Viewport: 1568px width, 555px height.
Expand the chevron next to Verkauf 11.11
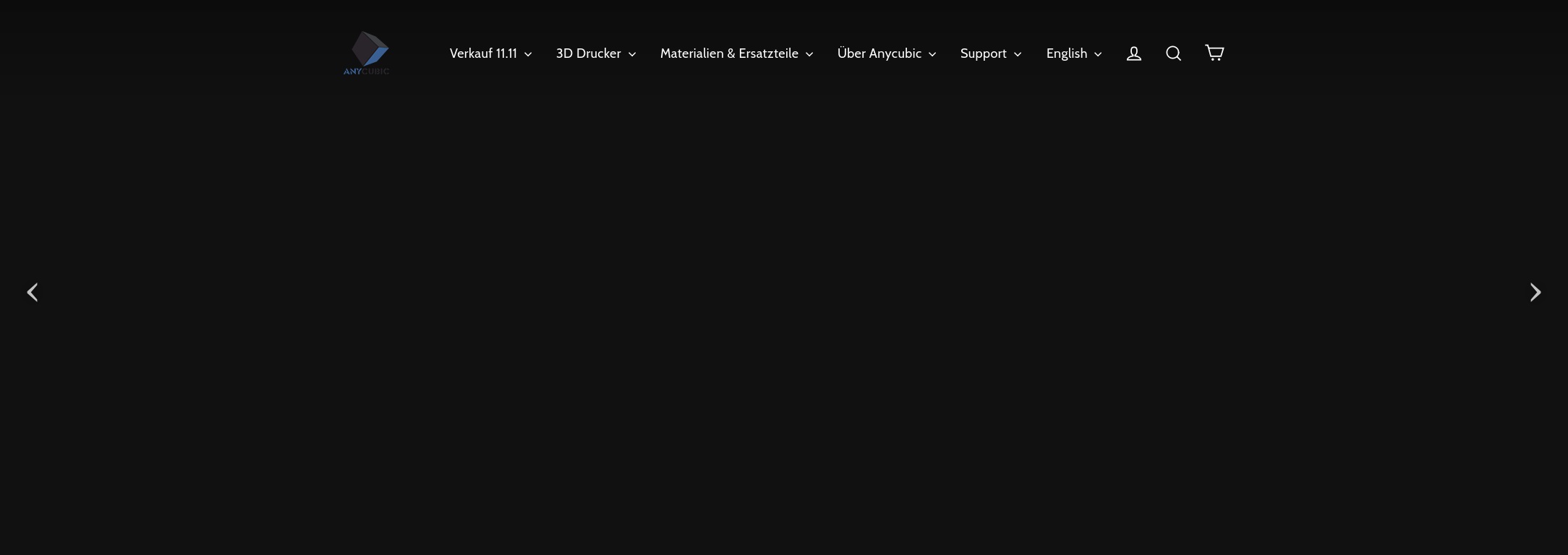point(528,54)
